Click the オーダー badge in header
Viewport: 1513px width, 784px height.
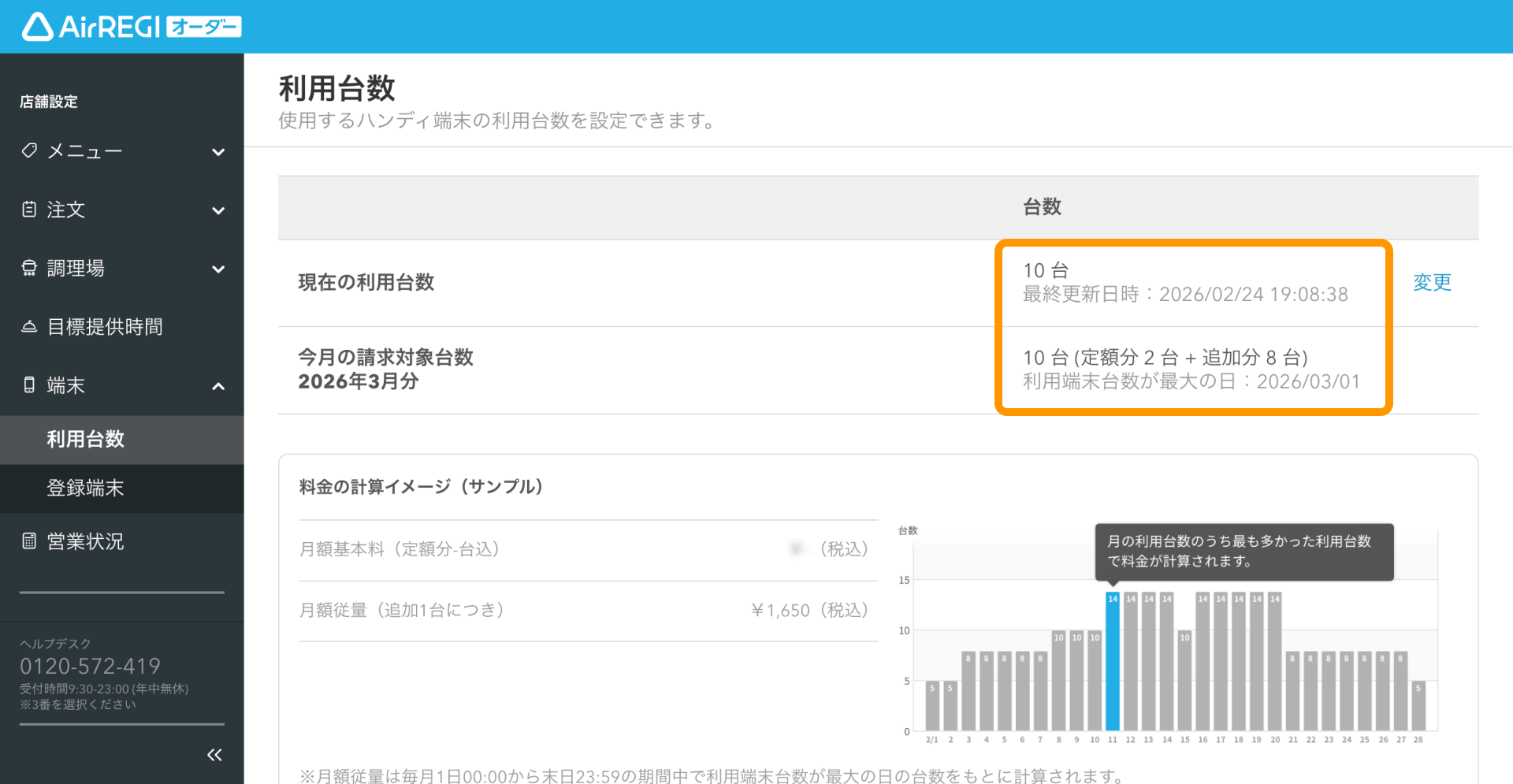204,28
